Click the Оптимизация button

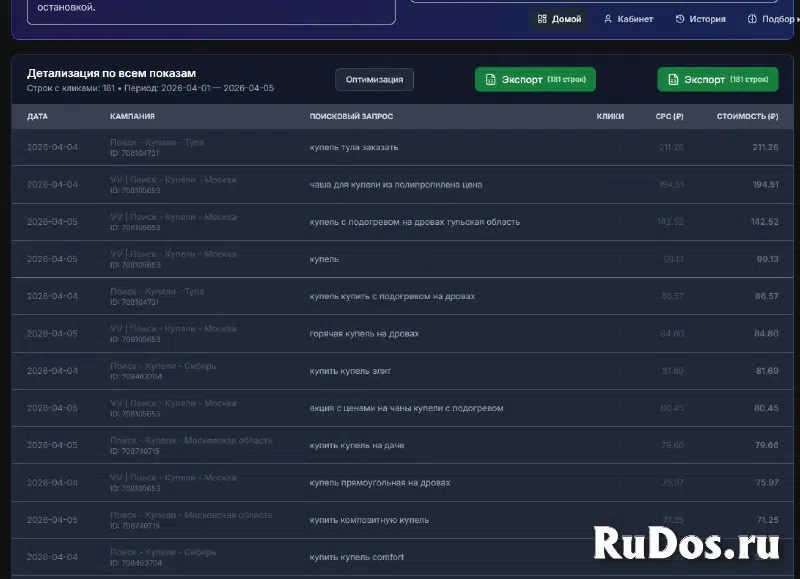click(x=374, y=80)
